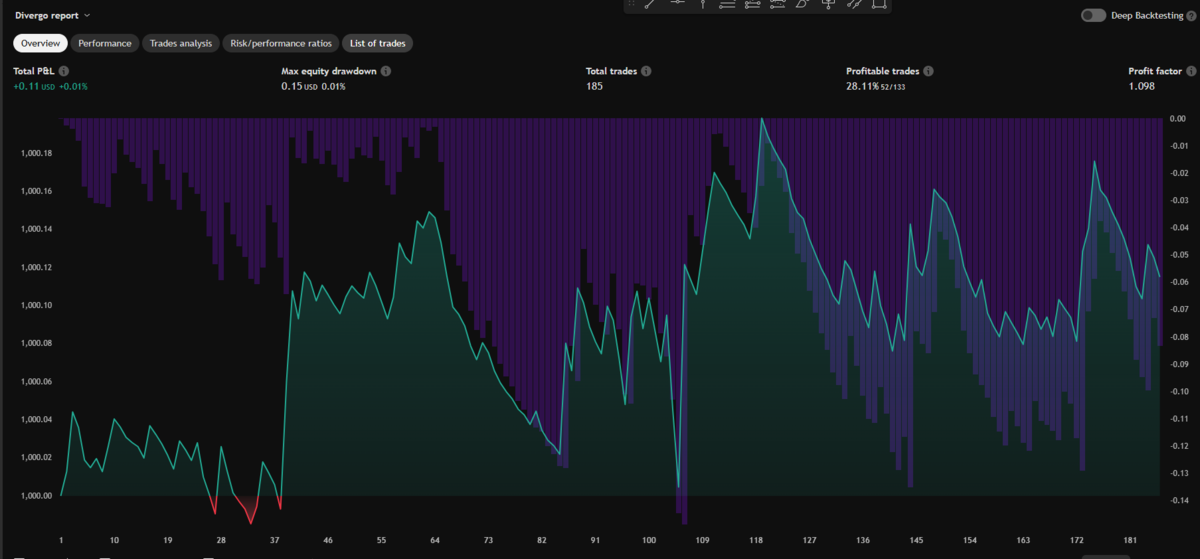Screen dimensions: 1200x559
Task: Open the Risk/performance ratios tab
Action: pos(281,44)
